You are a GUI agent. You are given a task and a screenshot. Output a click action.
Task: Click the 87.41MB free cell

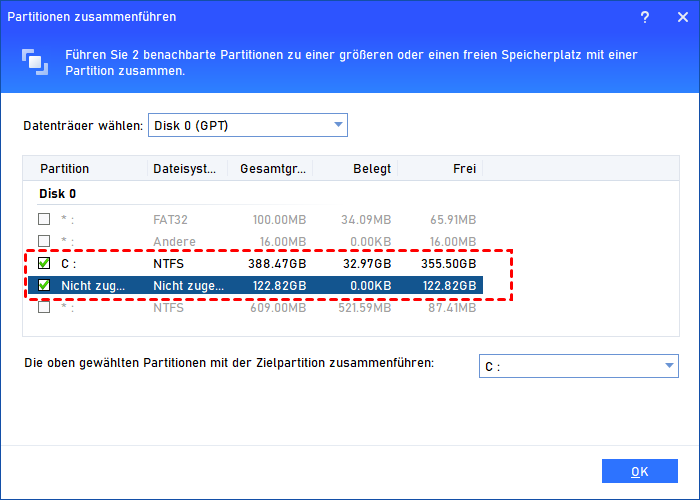click(452, 308)
